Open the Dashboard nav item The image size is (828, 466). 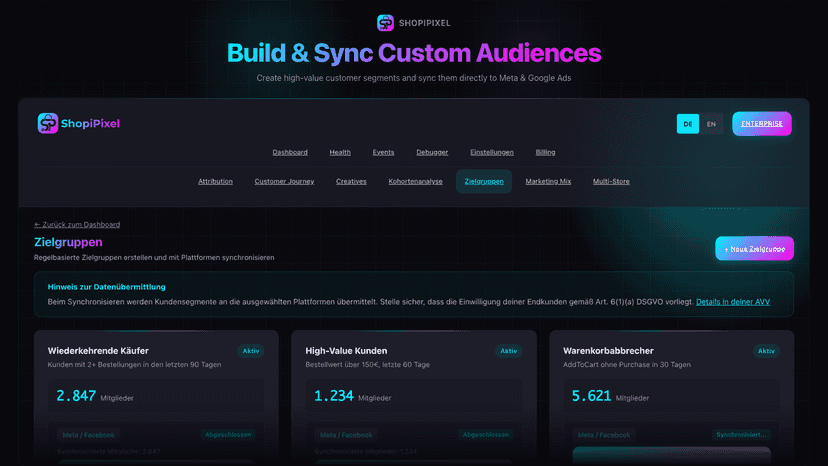[290, 152]
